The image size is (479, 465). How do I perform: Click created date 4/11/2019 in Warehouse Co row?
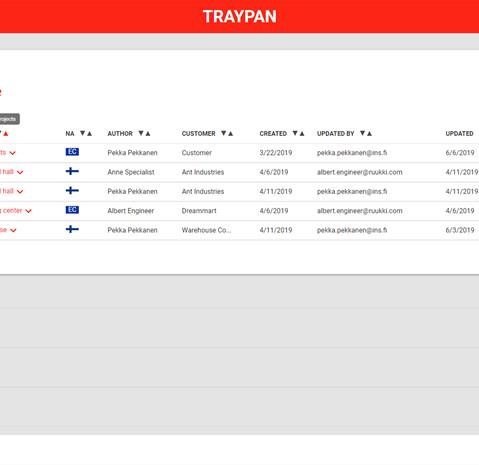click(276, 230)
